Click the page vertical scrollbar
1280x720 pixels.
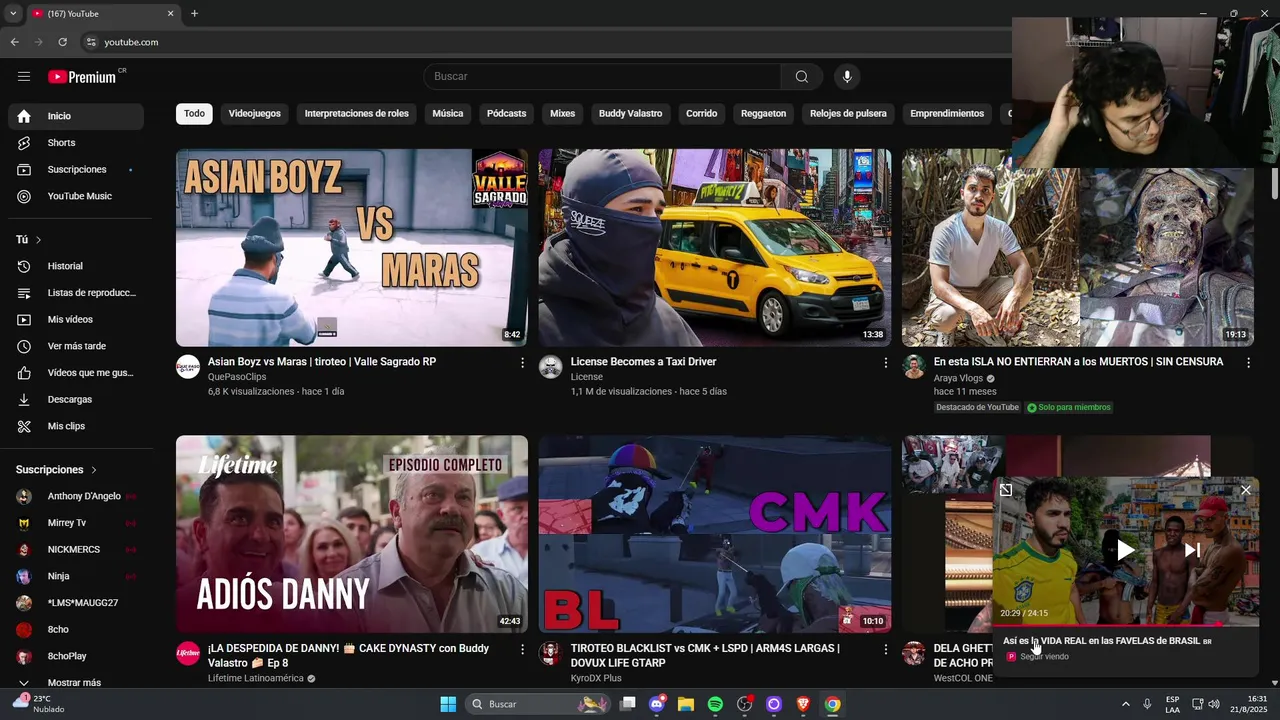(x=1275, y=184)
